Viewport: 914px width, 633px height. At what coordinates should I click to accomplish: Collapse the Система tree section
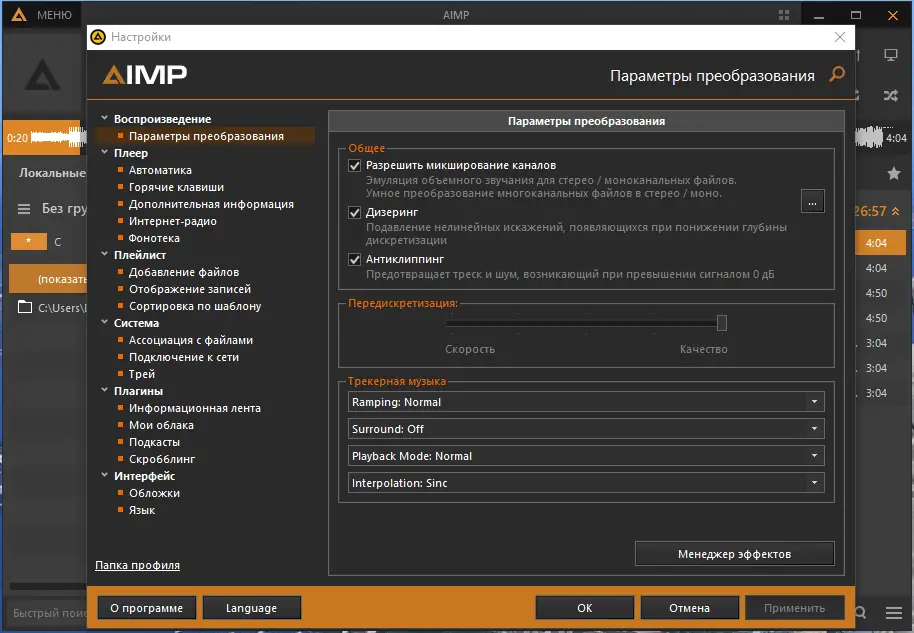pyautogui.click(x=104, y=322)
